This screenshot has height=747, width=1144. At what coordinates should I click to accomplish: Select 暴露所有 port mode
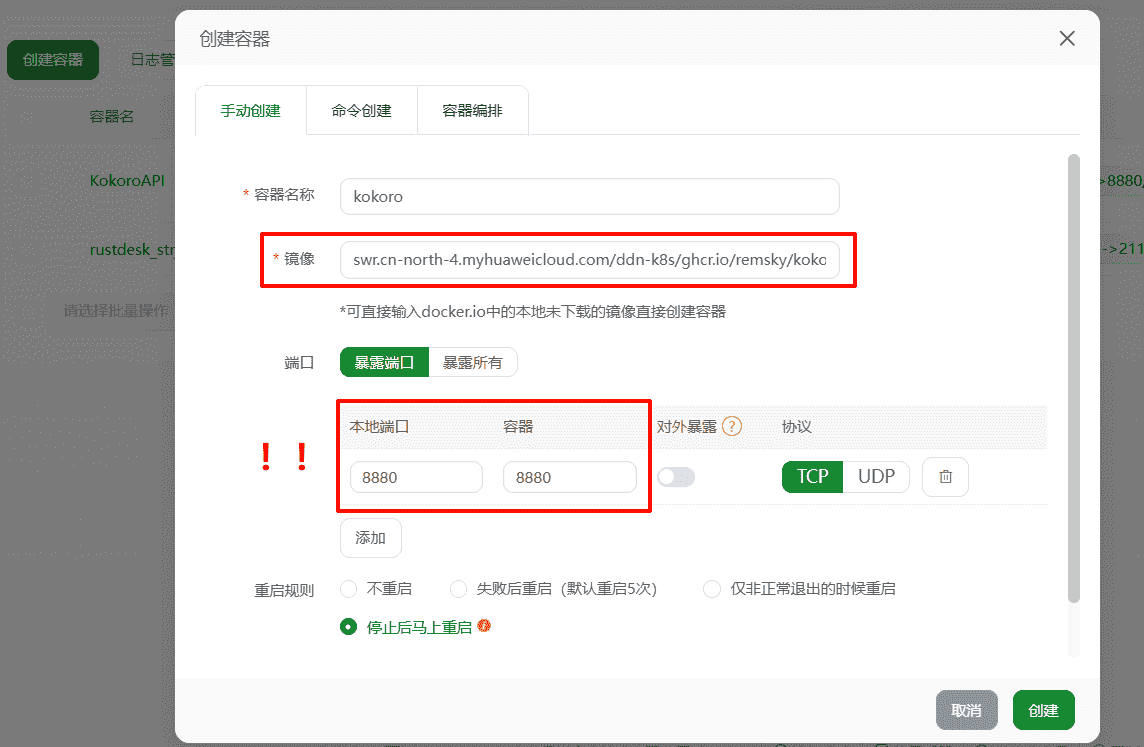click(x=473, y=363)
